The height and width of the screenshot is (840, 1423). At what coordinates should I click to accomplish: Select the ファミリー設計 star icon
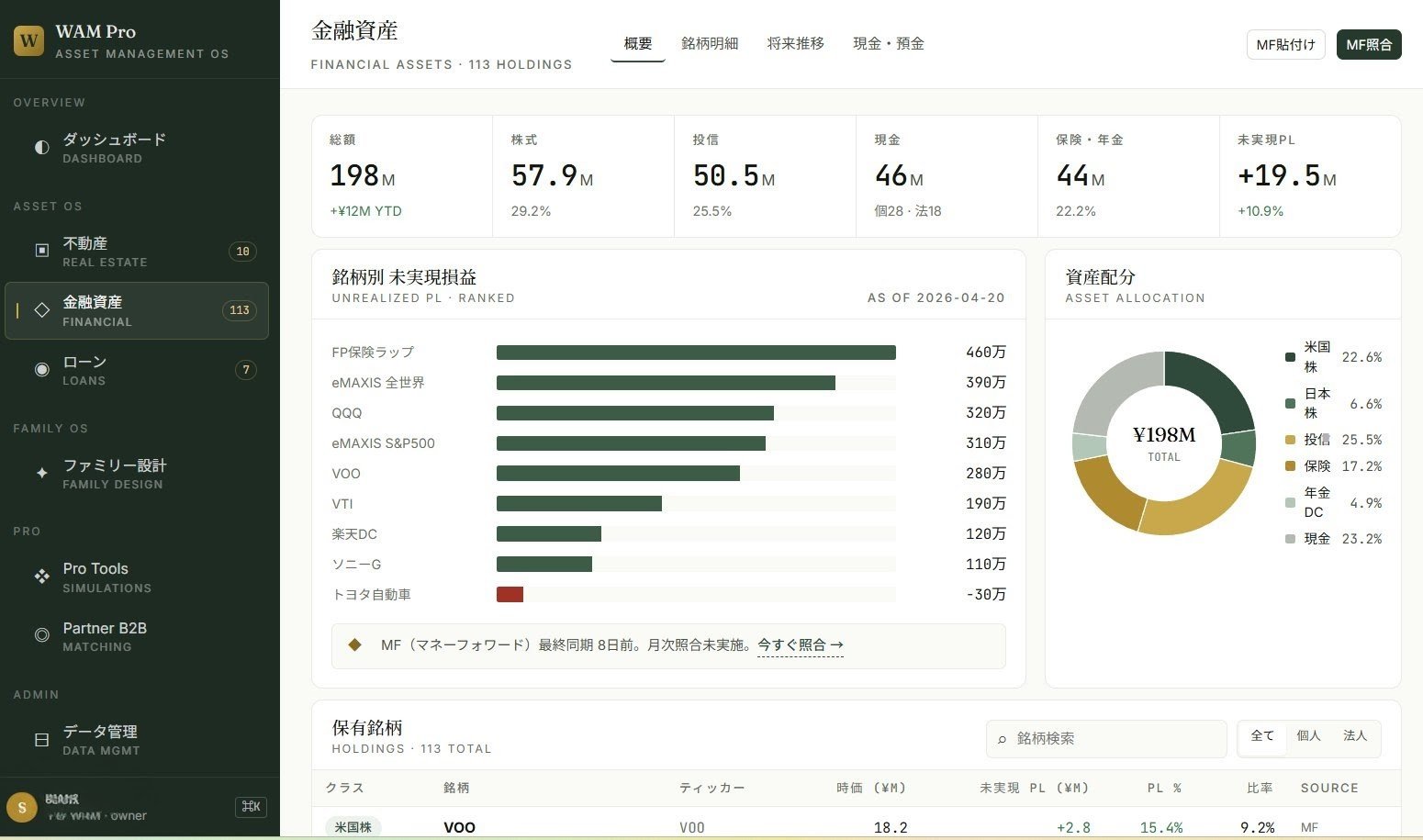click(x=41, y=473)
